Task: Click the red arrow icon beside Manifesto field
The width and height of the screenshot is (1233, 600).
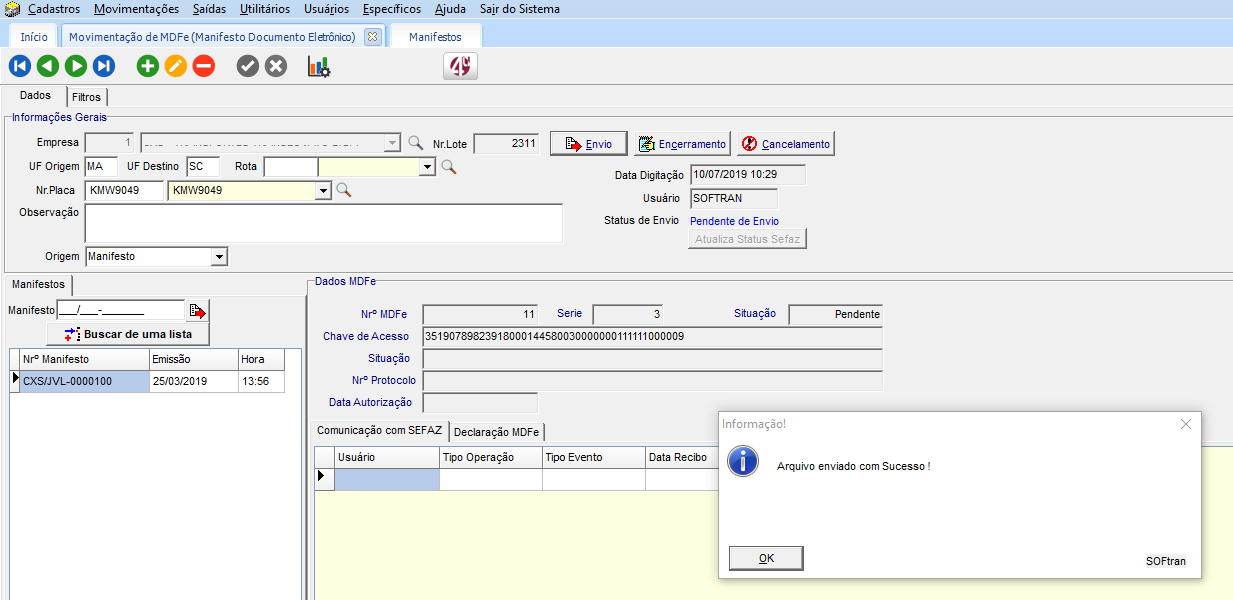Action: coord(197,310)
